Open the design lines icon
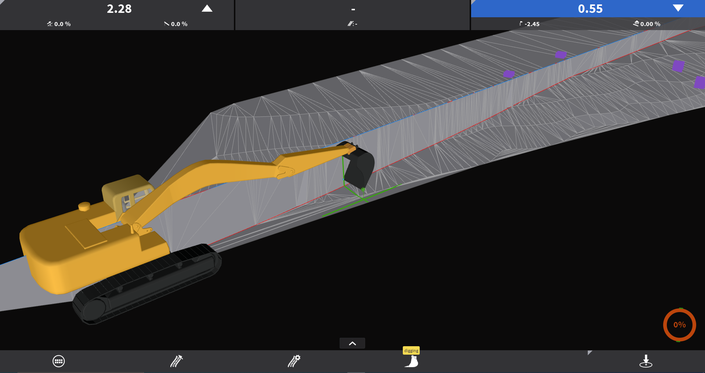705x373 pixels. click(176, 361)
